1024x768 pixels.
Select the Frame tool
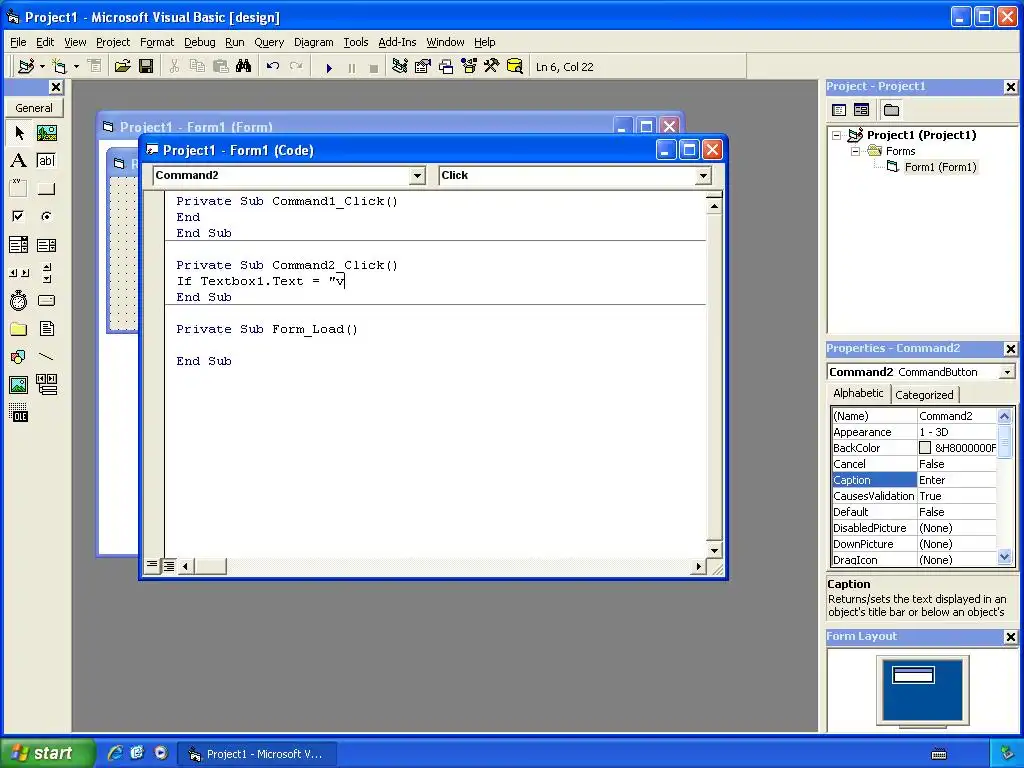19,189
